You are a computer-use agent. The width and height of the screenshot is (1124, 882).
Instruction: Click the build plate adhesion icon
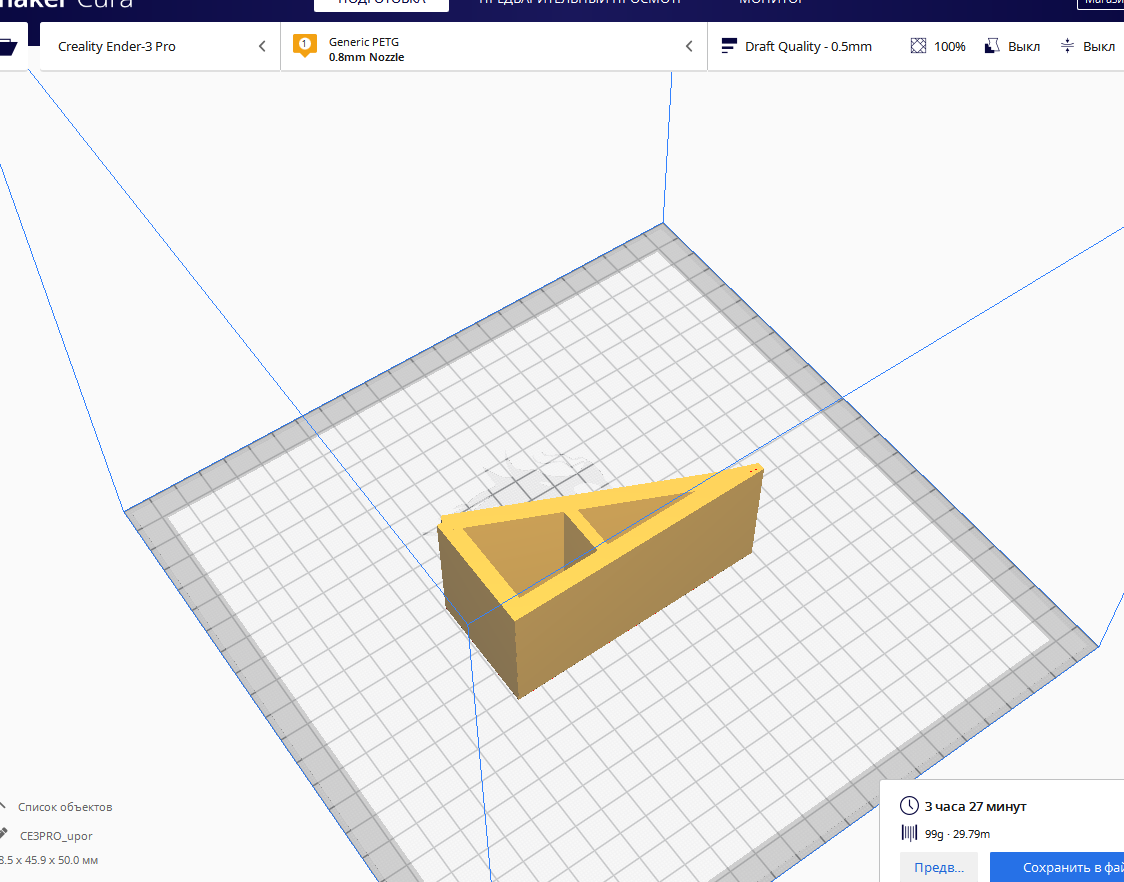(1067, 46)
